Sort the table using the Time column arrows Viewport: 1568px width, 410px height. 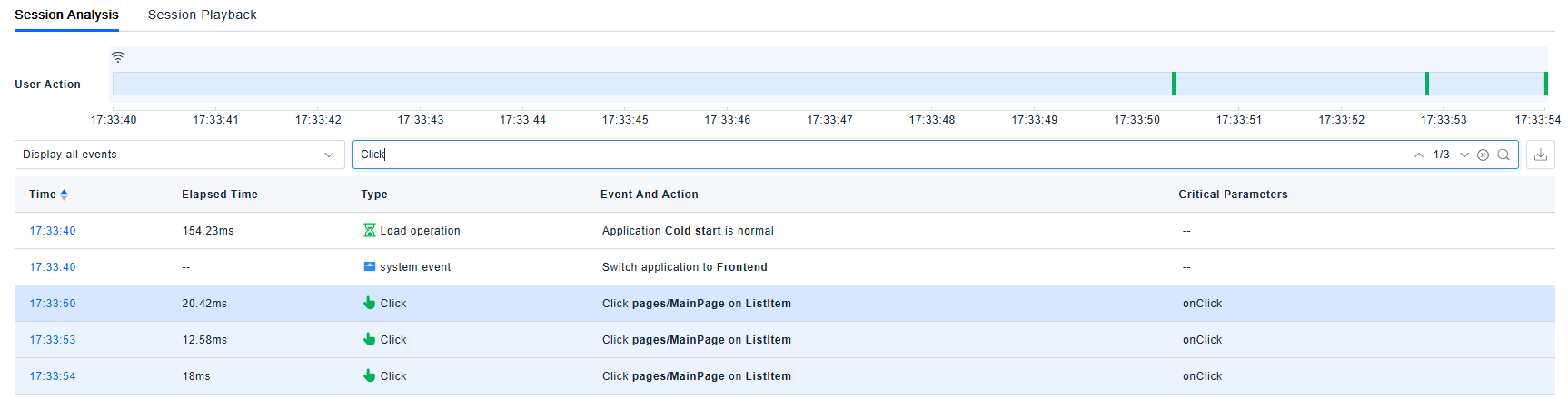(x=64, y=195)
